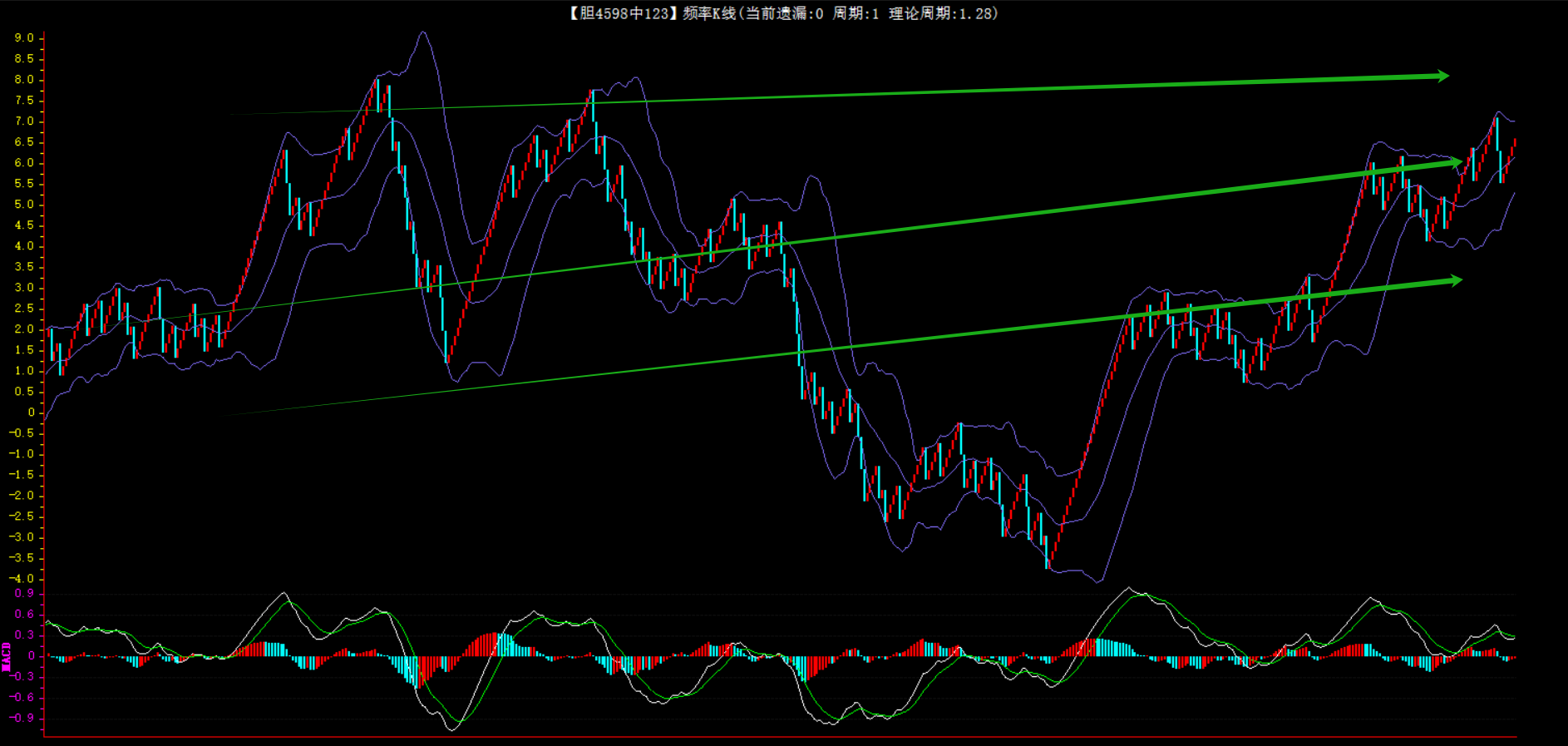Click the highest peak of the upper Bollinger band
The height and width of the screenshot is (746, 1568).
coord(423,33)
